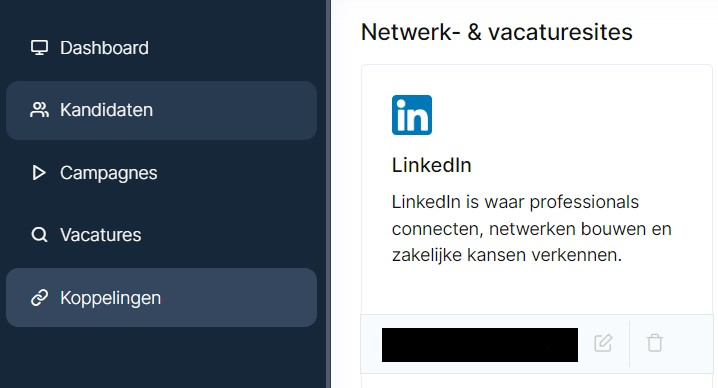The image size is (718, 388).
Task: Delete the LinkedIn connection with trash icon
Action: 655,343
